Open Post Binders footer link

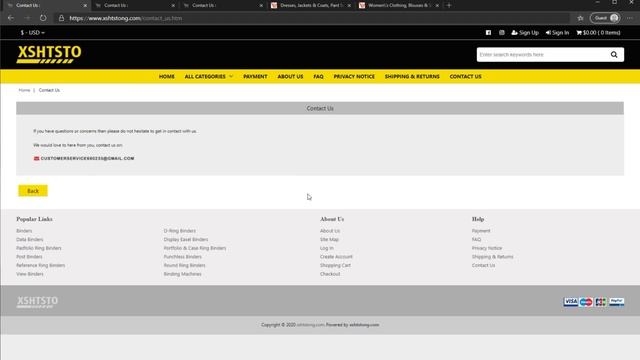29,257
